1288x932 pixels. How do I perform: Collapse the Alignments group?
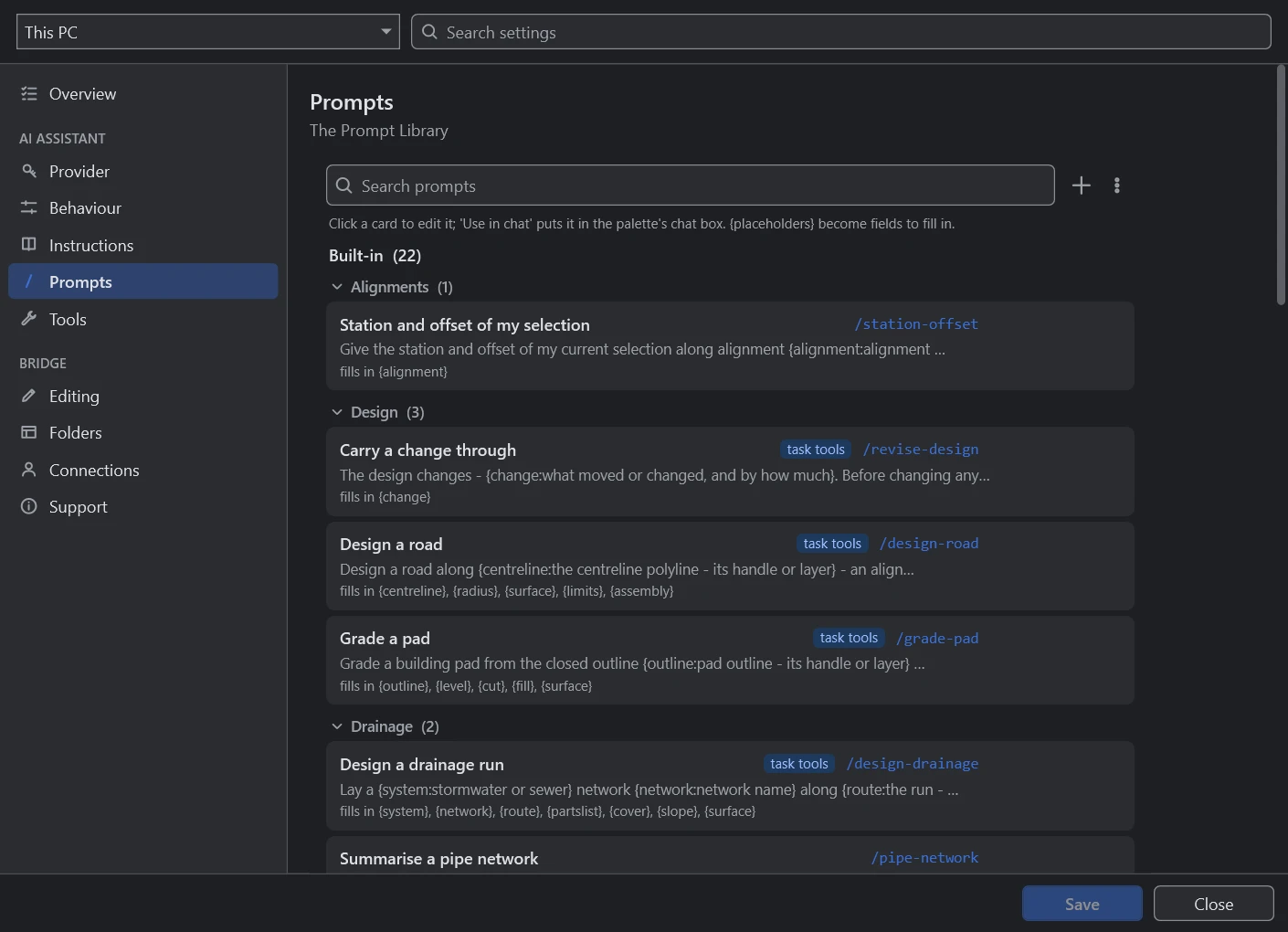[337, 287]
